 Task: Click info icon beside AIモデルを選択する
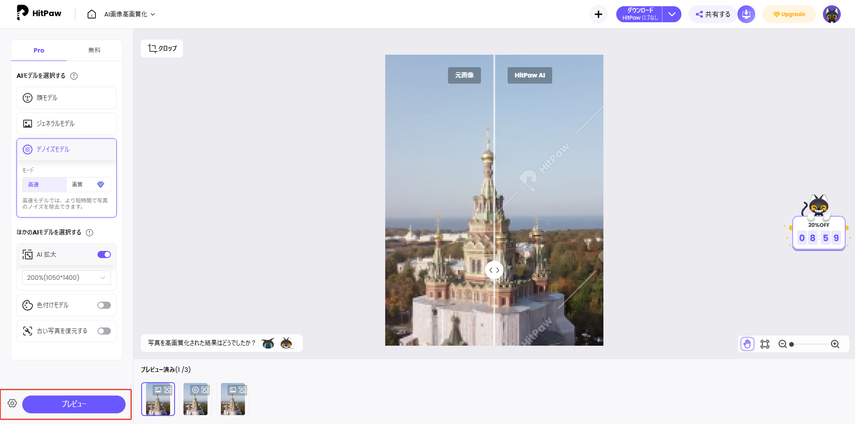[x=74, y=76]
